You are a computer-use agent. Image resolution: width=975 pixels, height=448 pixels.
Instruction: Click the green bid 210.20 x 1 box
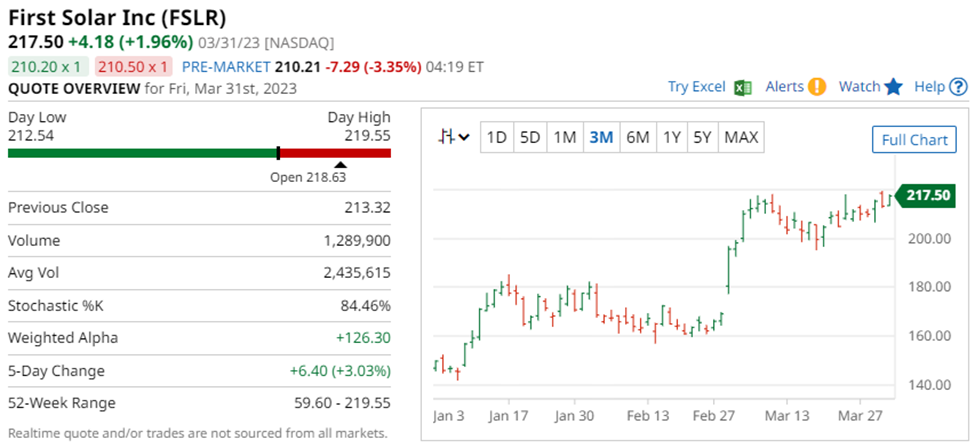click(x=49, y=67)
